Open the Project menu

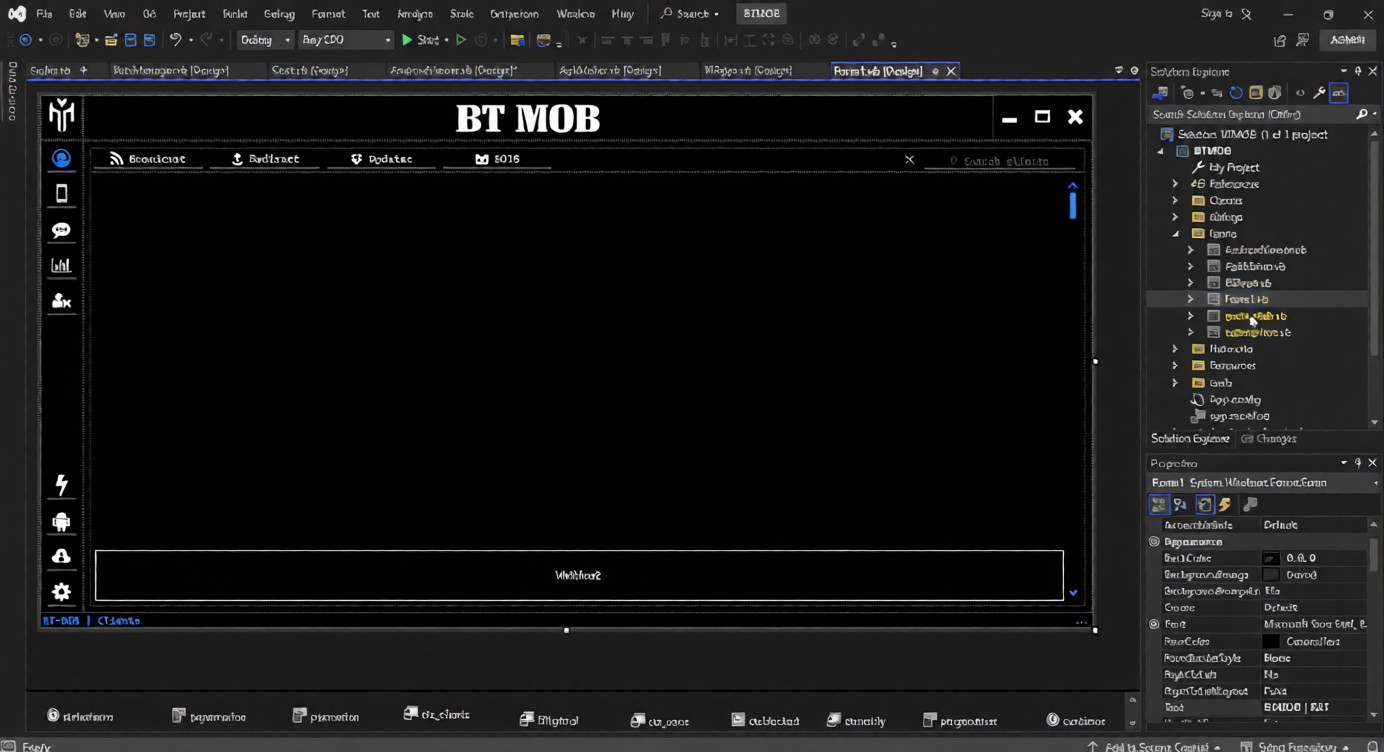[188, 14]
